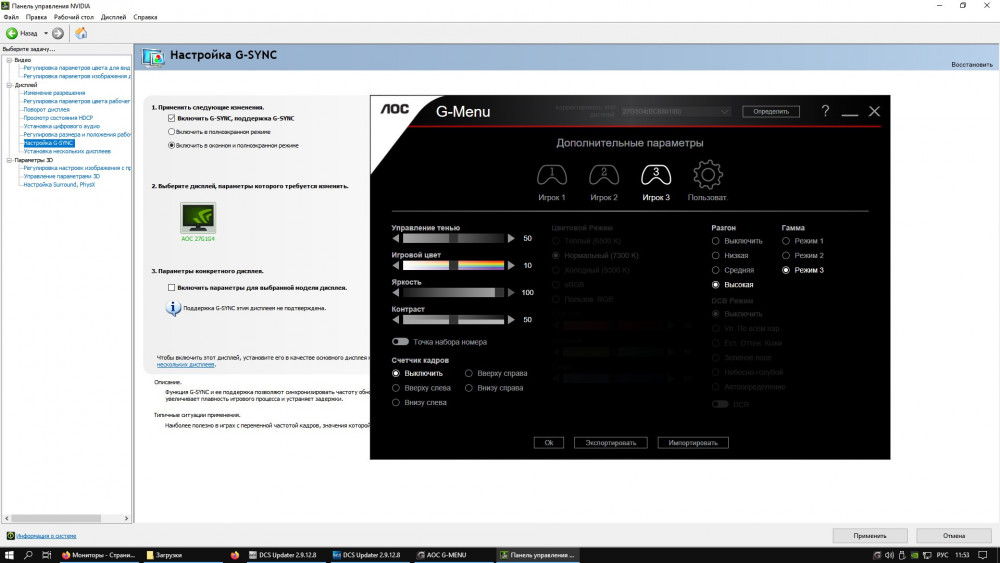1000x563 pixels.
Task: Select the Игрок 2 gamepad profile icon
Action: (603, 175)
